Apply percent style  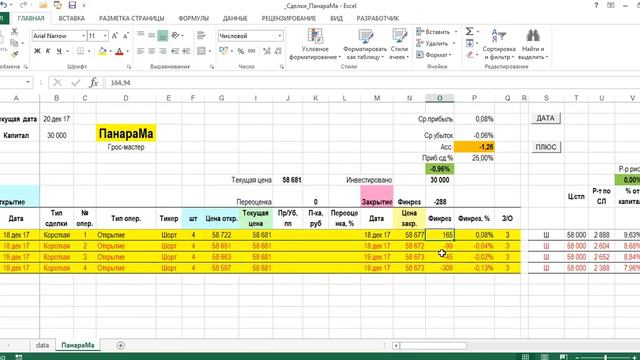pyautogui.click(x=241, y=51)
